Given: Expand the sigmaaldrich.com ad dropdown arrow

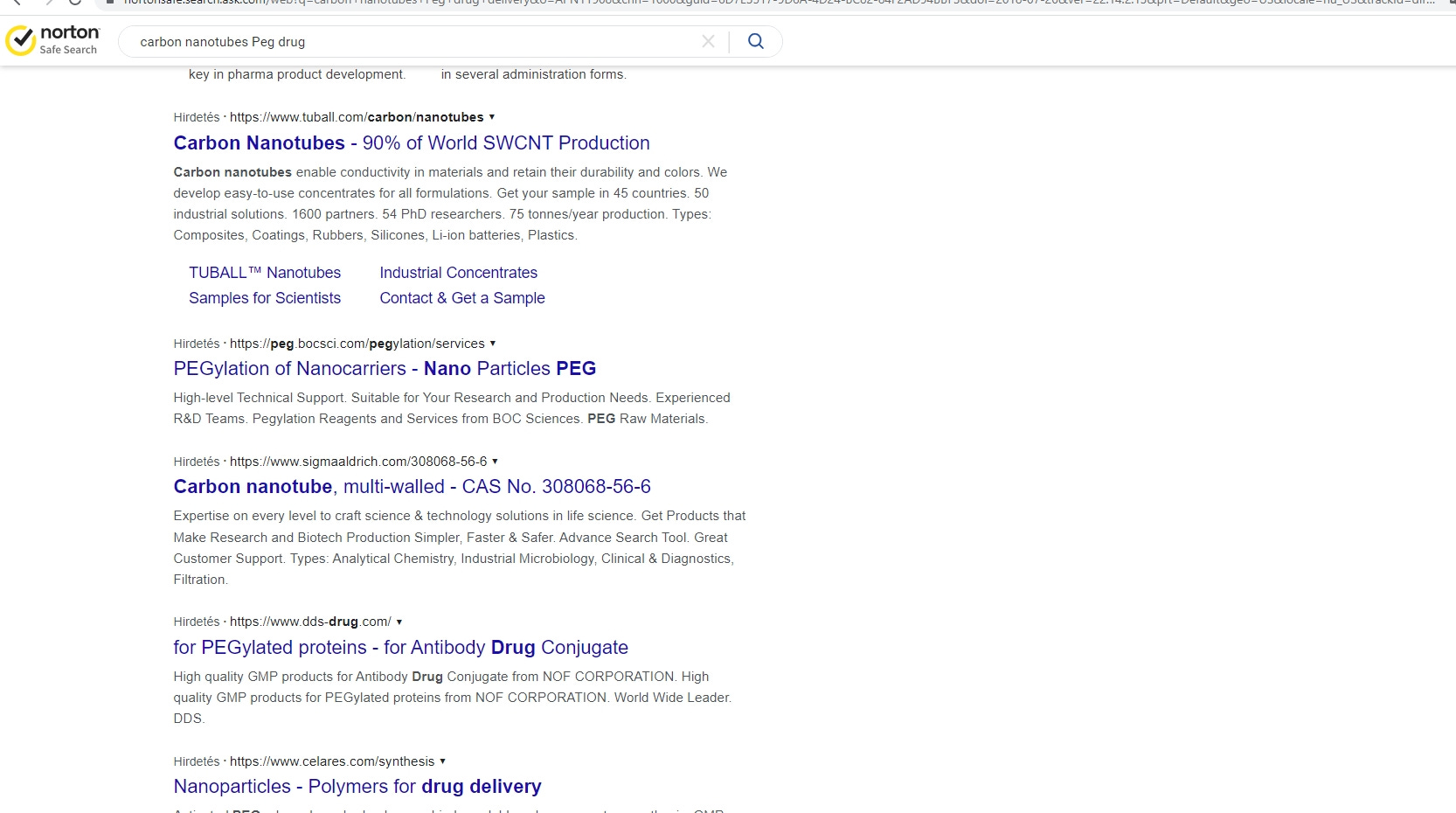Looking at the screenshot, I should (x=496, y=461).
